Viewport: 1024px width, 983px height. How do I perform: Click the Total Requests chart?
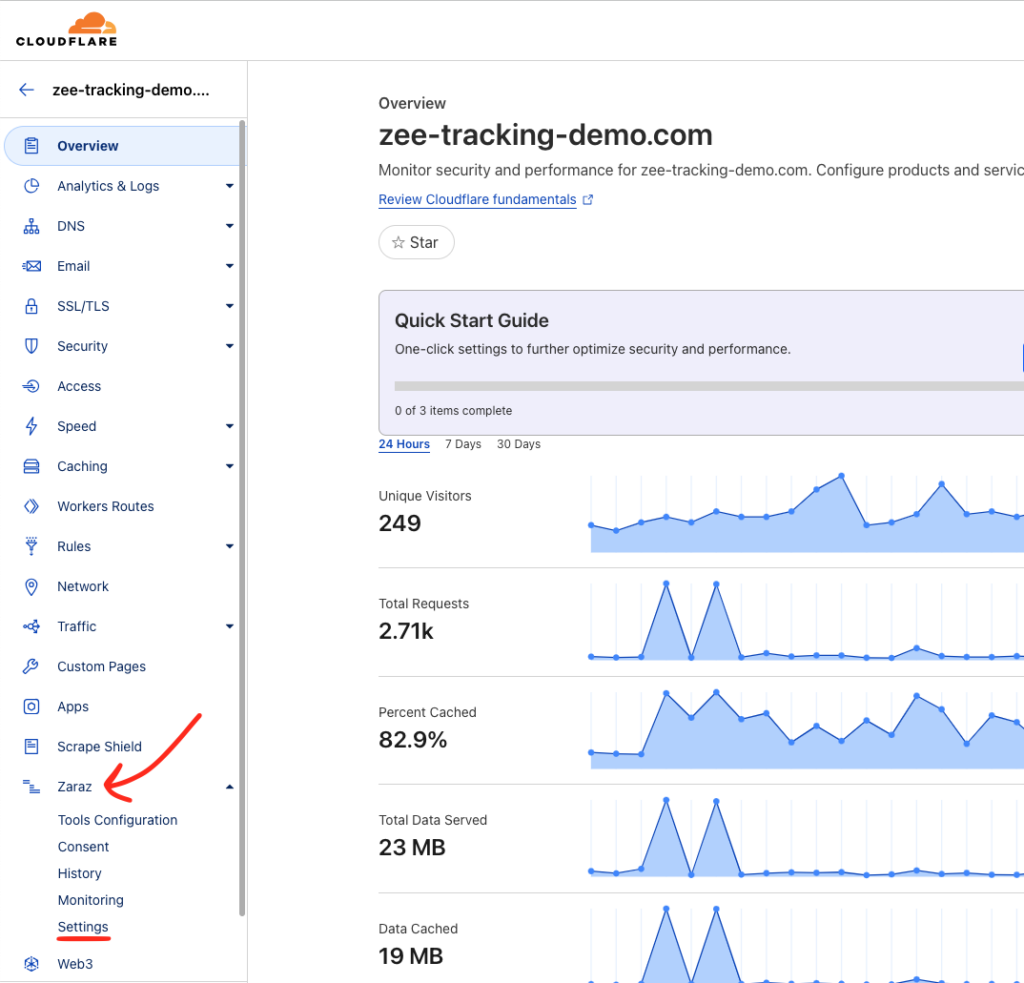(x=807, y=621)
